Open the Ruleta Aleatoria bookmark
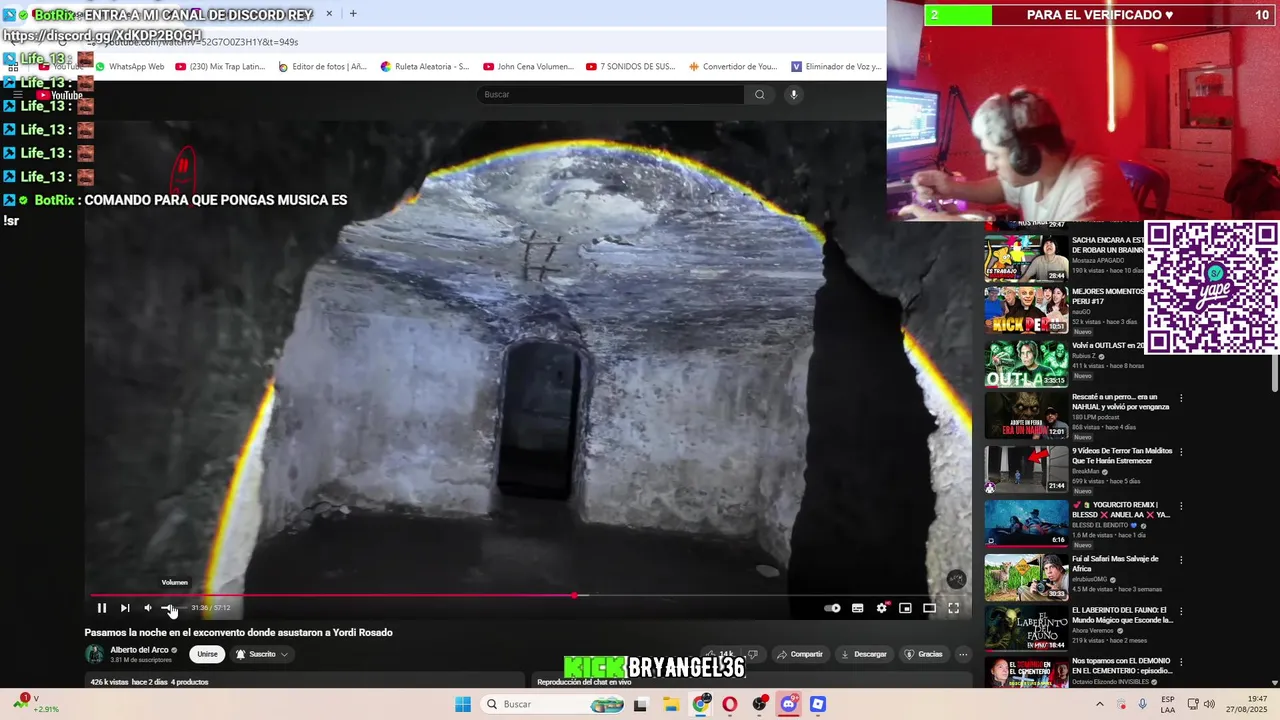This screenshot has width=1280, height=720. pos(425,67)
